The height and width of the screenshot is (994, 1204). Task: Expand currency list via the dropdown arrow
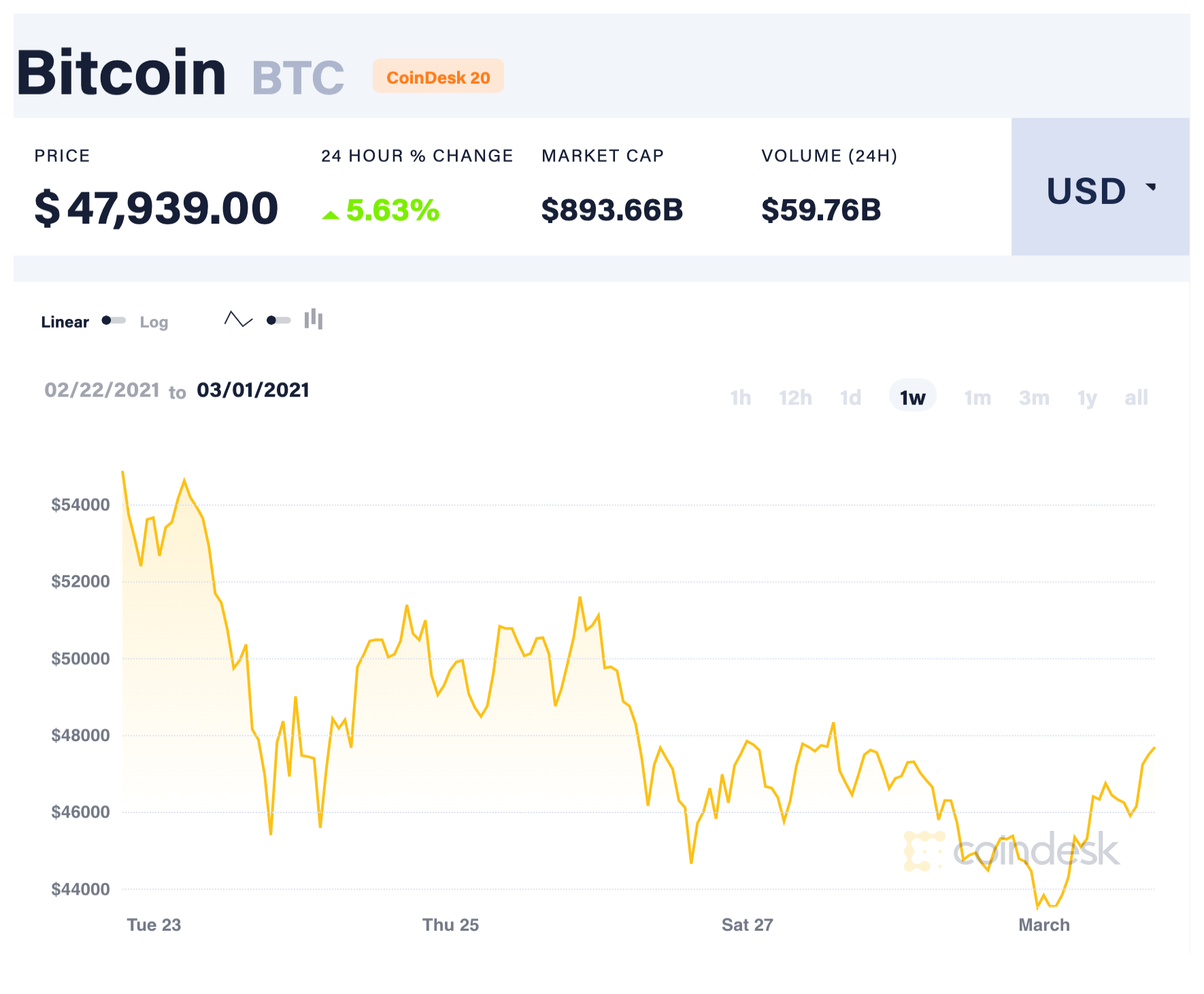click(1151, 186)
